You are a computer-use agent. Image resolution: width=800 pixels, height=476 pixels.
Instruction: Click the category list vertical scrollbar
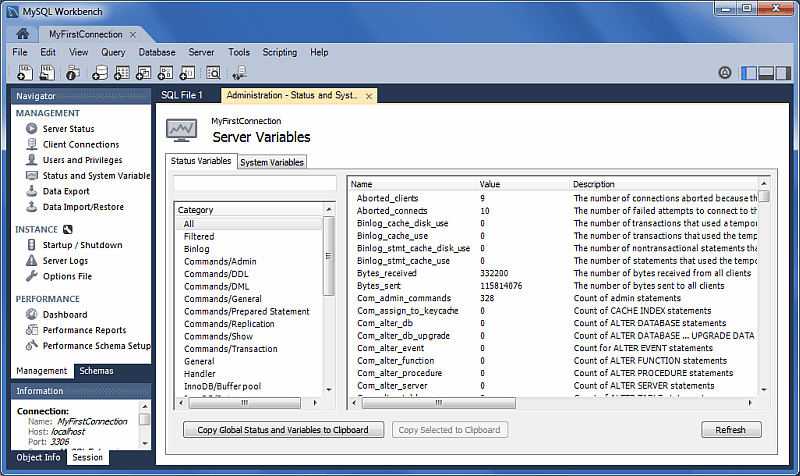(329, 256)
